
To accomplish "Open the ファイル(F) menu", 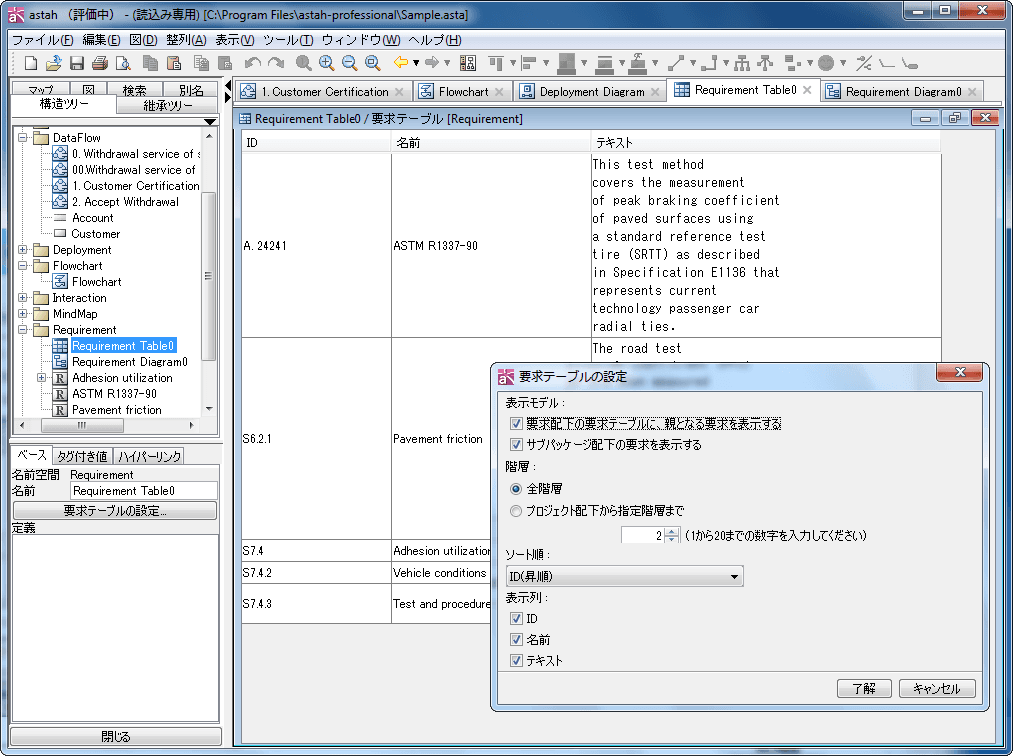I will [x=43, y=40].
